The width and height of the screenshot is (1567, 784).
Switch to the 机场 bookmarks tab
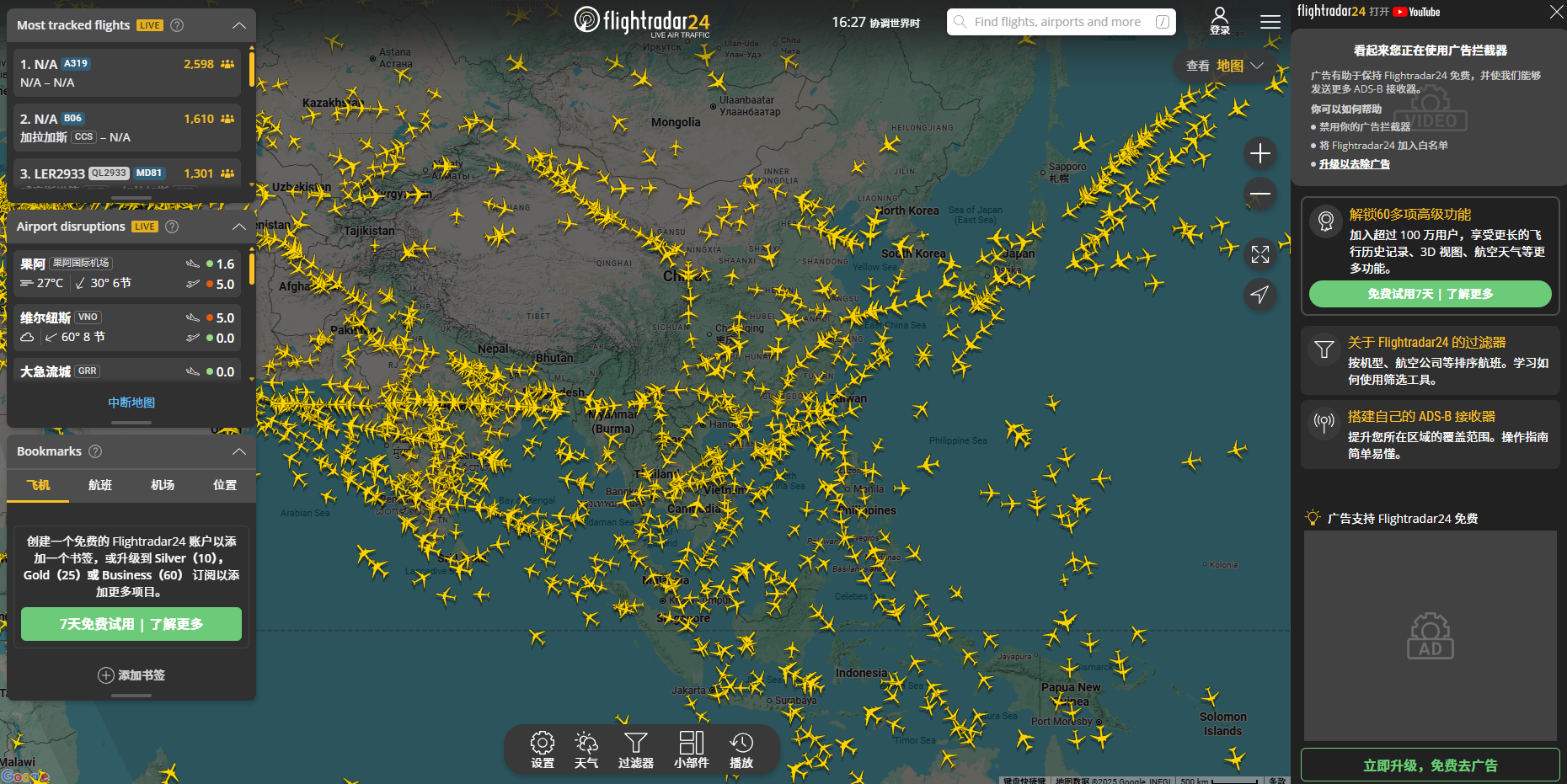(163, 485)
